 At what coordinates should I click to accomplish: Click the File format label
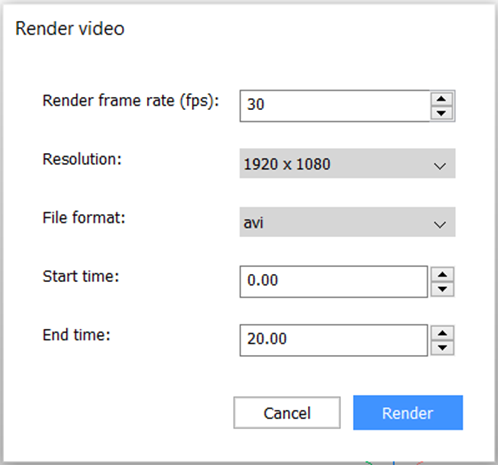tap(84, 218)
